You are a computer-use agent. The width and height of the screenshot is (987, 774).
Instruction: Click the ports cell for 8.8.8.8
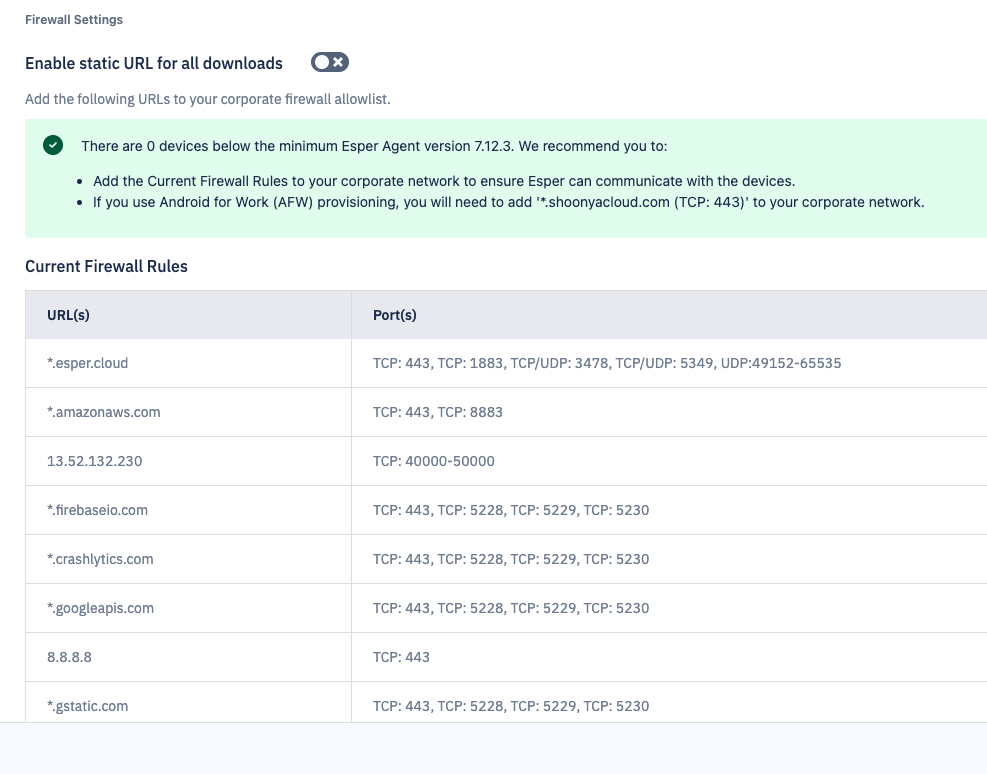point(401,657)
